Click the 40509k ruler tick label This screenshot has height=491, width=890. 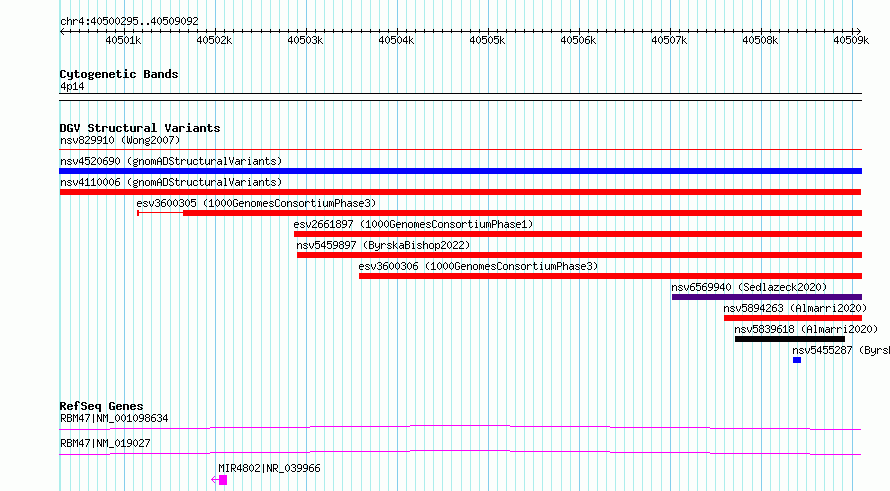[x=851, y=40]
